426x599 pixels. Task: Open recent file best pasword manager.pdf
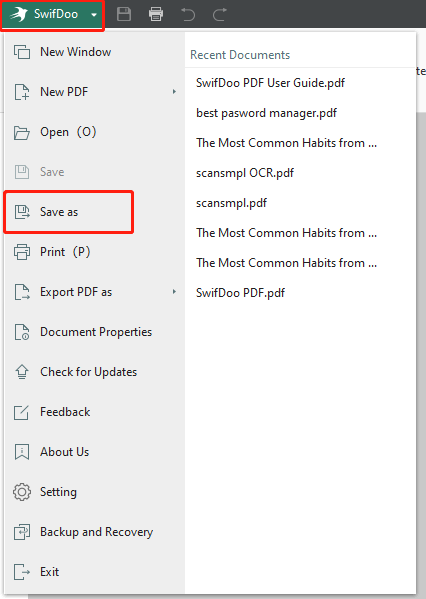tap(266, 113)
